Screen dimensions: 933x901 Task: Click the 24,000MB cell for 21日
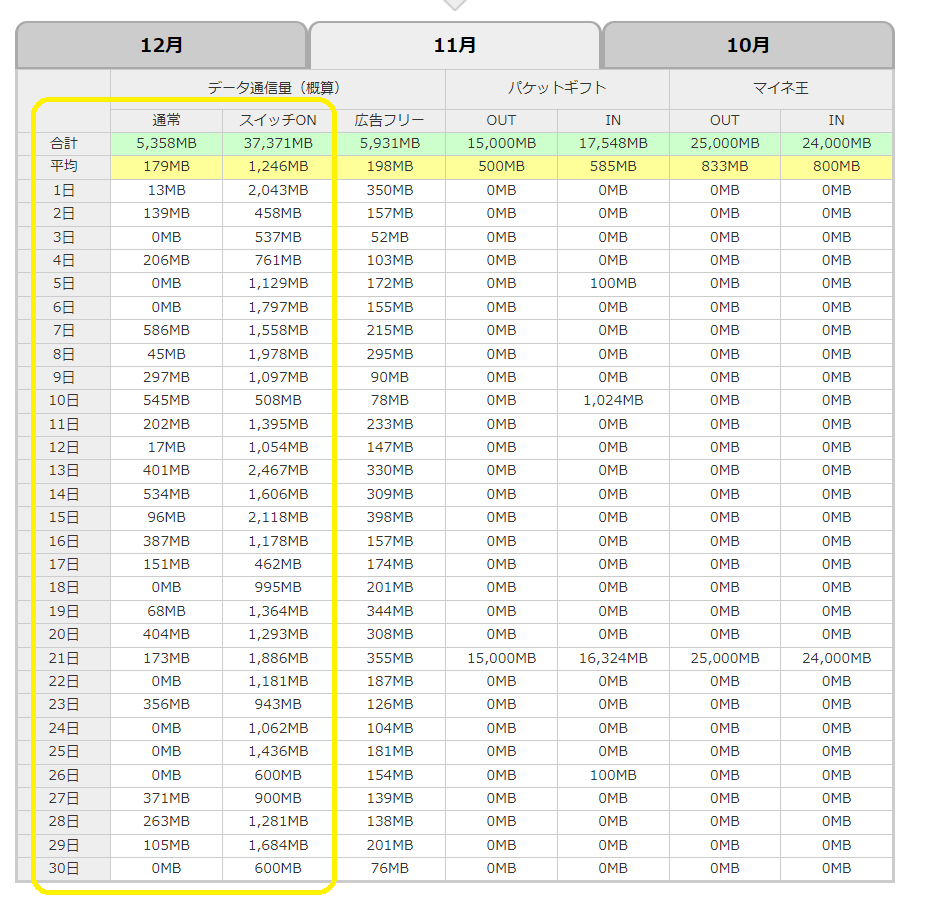click(837, 659)
